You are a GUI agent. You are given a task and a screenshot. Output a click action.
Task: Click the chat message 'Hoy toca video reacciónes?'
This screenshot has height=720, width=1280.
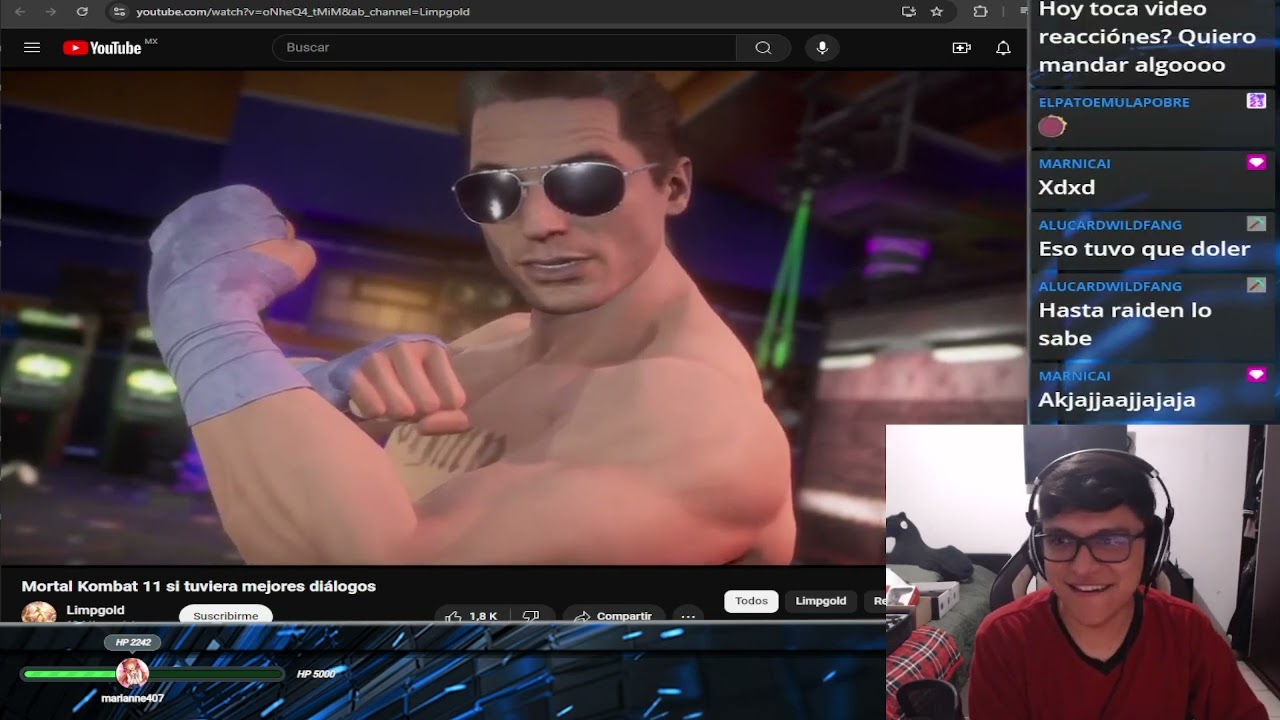[1147, 37]
